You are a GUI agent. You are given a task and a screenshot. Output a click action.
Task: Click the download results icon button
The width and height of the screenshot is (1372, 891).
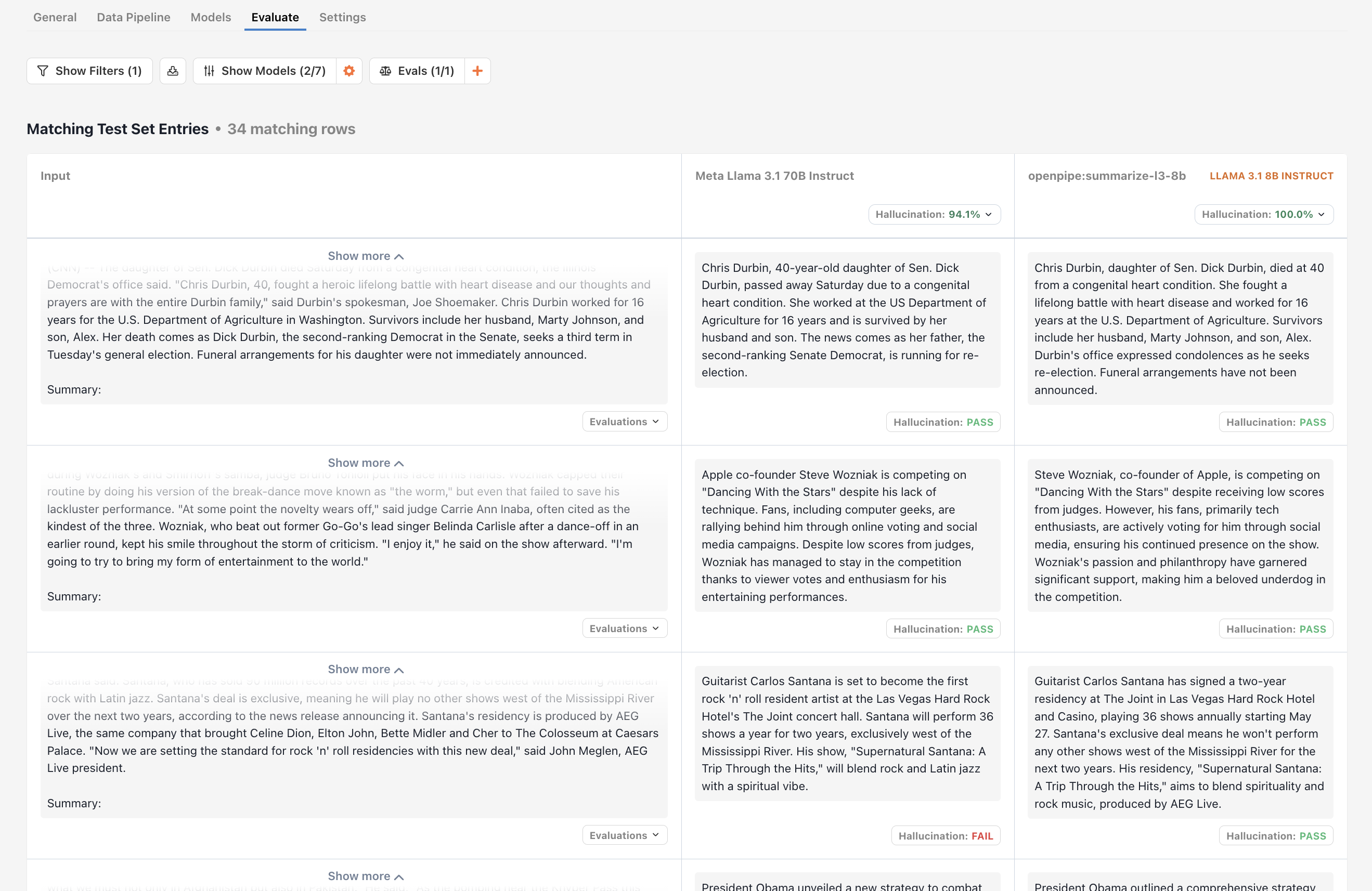tap(172, 71)
